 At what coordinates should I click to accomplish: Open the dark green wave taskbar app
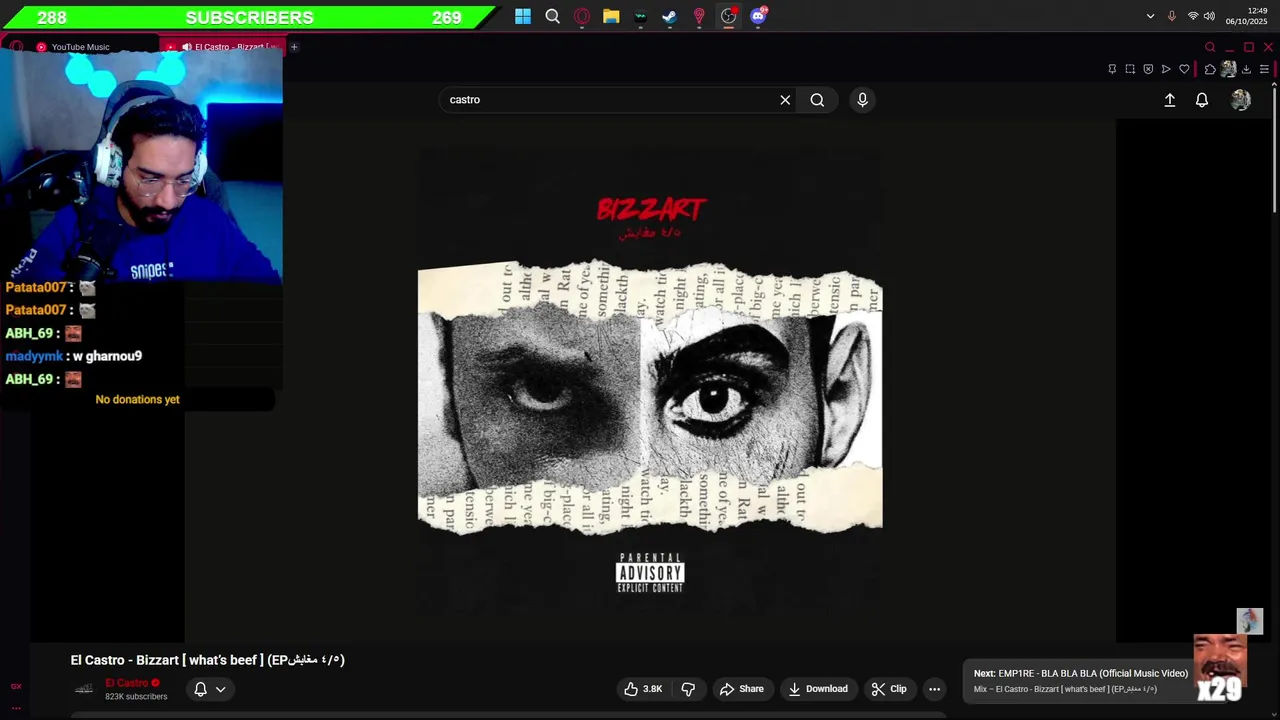[x=640, y=16]
